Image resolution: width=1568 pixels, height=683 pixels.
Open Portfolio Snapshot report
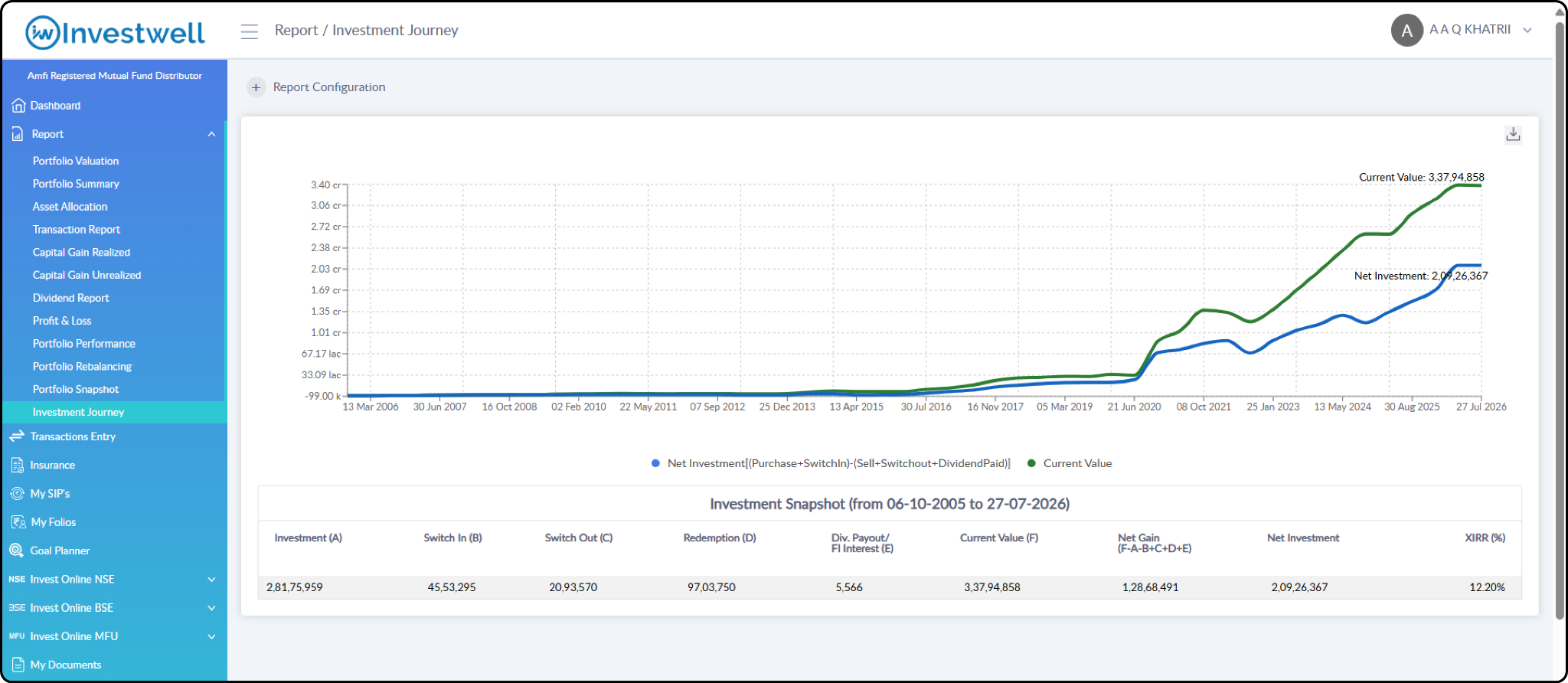(76, 389)
